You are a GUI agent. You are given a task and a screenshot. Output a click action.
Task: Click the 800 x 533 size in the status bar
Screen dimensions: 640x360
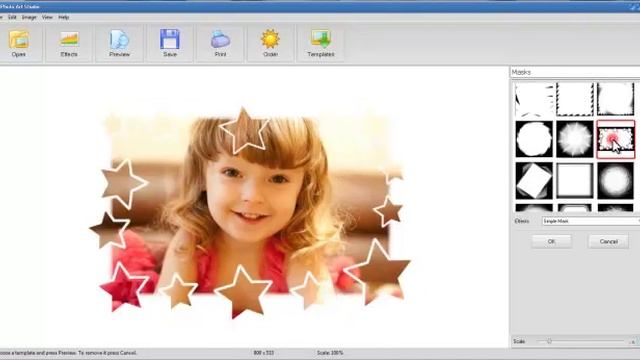(264, 353)
